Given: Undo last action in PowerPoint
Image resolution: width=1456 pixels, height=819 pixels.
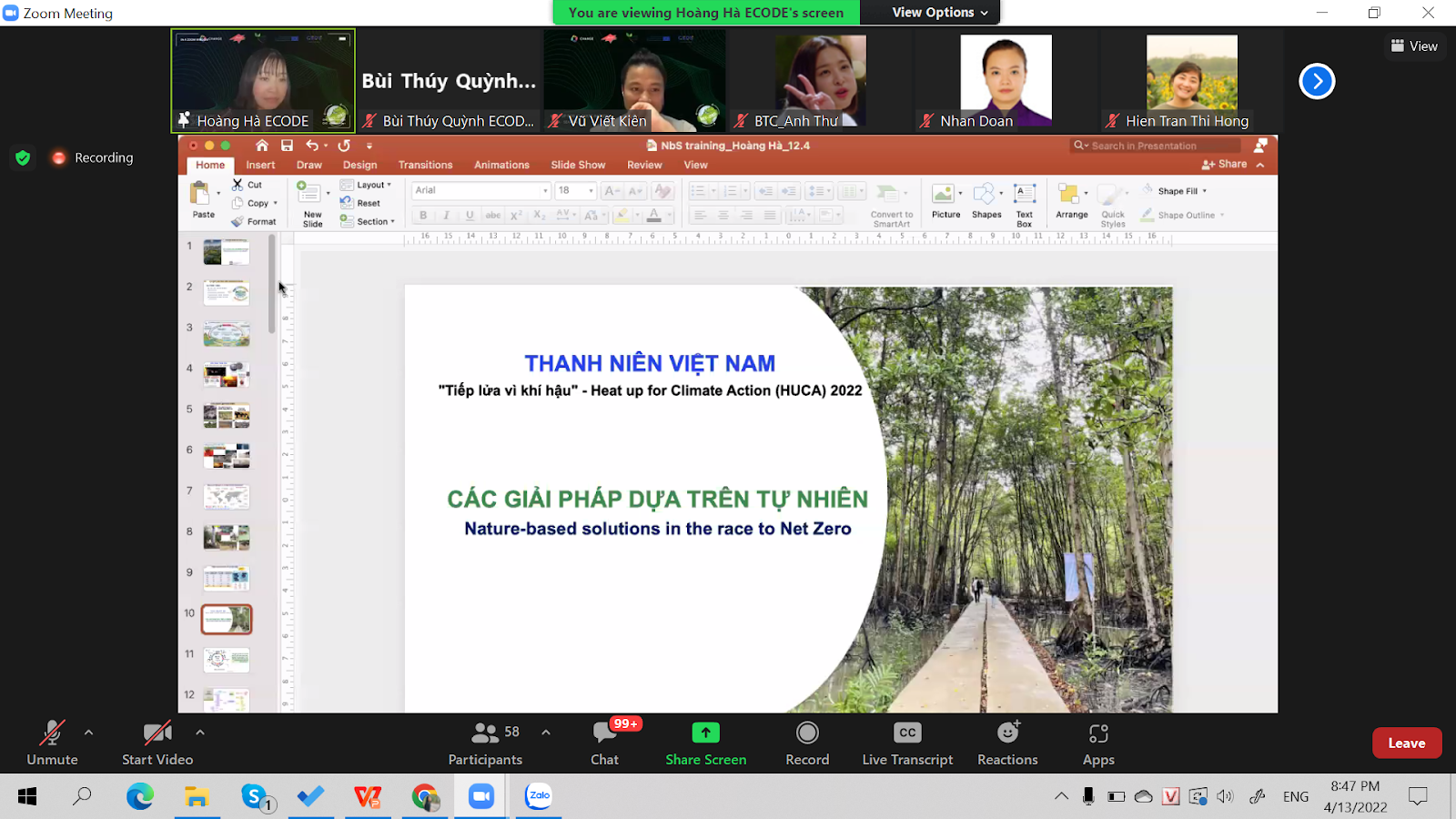Looking at the screenshot, I should tap(312, 146).
